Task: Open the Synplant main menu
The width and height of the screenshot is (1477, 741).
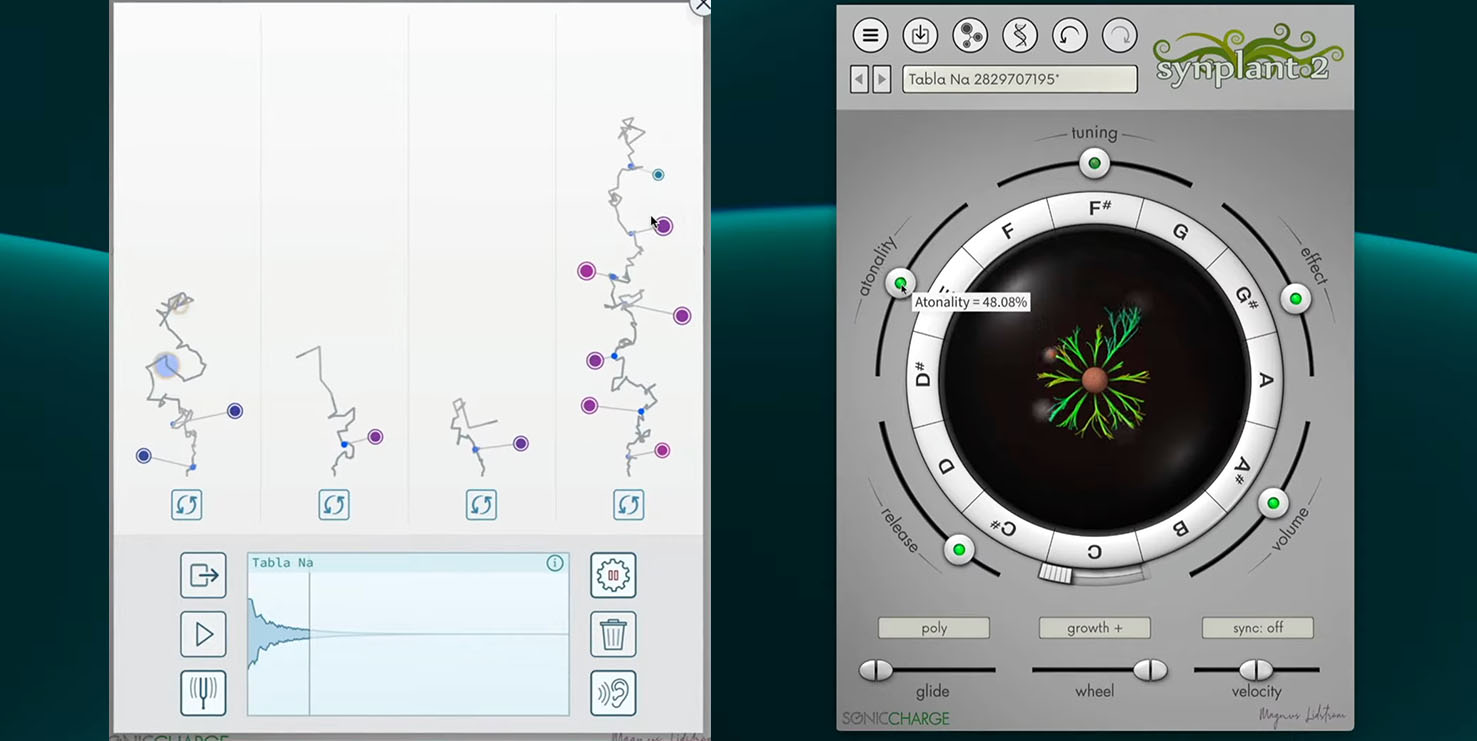Action: tap(870, 35)
